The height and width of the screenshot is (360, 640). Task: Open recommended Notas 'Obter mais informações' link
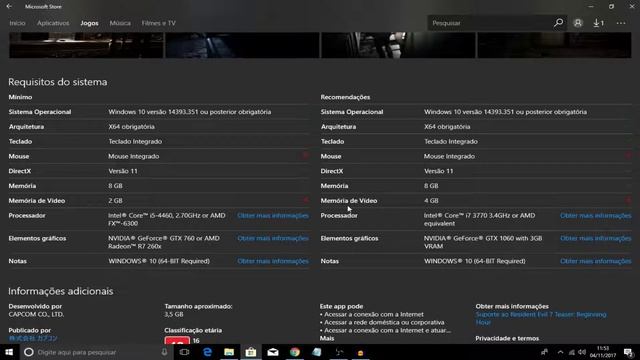pos(596,261)
